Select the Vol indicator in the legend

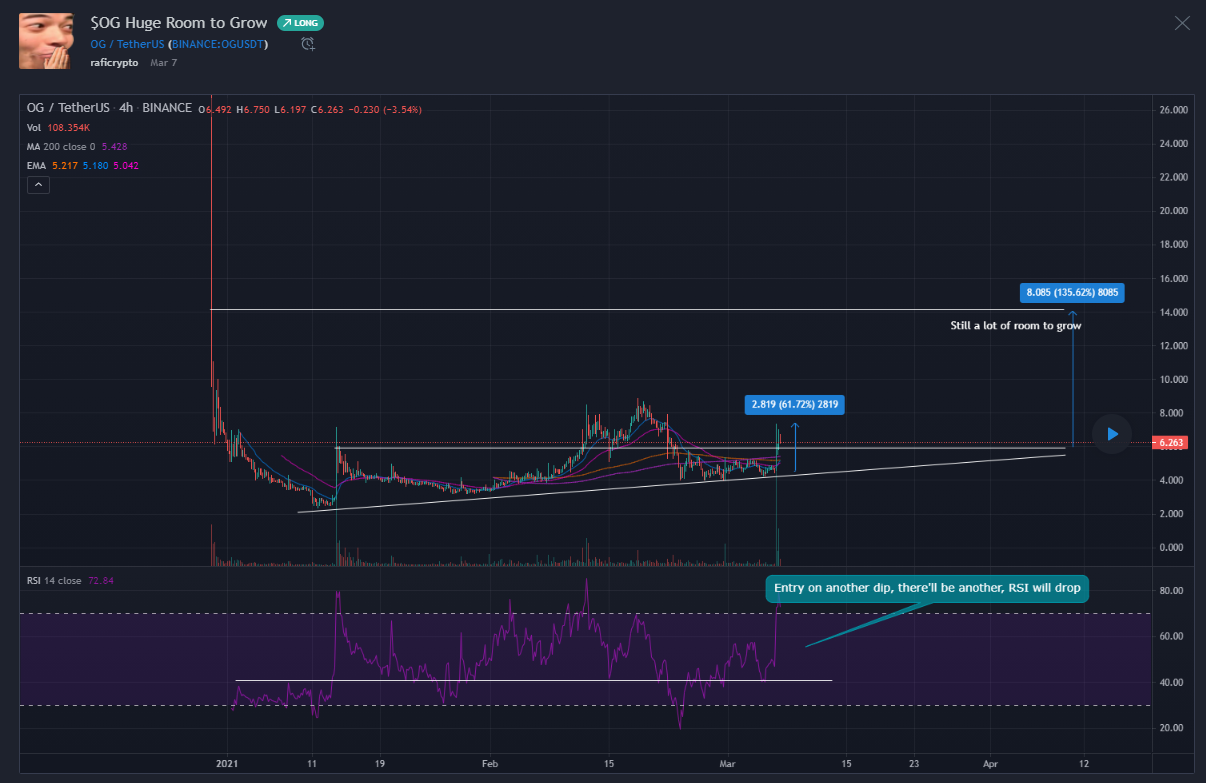[34, 127]
